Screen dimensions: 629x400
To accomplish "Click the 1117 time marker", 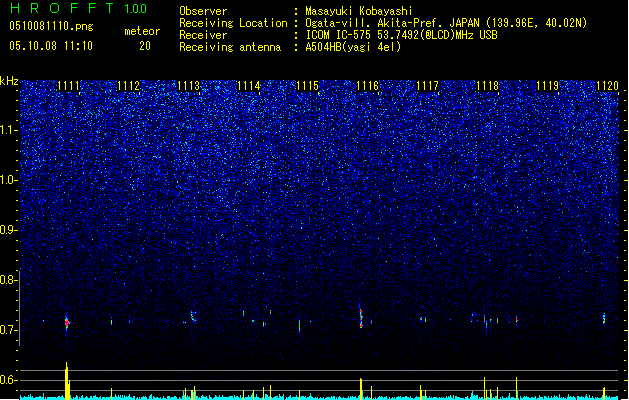I will pos(427,86).
